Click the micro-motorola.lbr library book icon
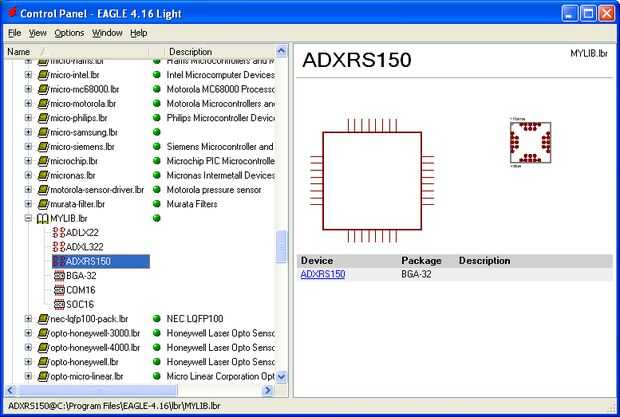The image size is (620, 417). pyautogui.click(x=43, y=104)
